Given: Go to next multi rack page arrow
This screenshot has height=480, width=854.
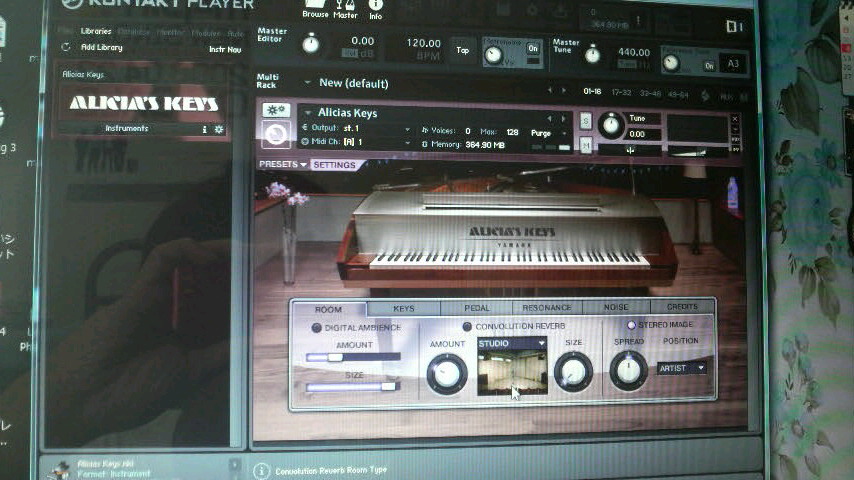Looking at the screenshot, I should pos(564,90).
